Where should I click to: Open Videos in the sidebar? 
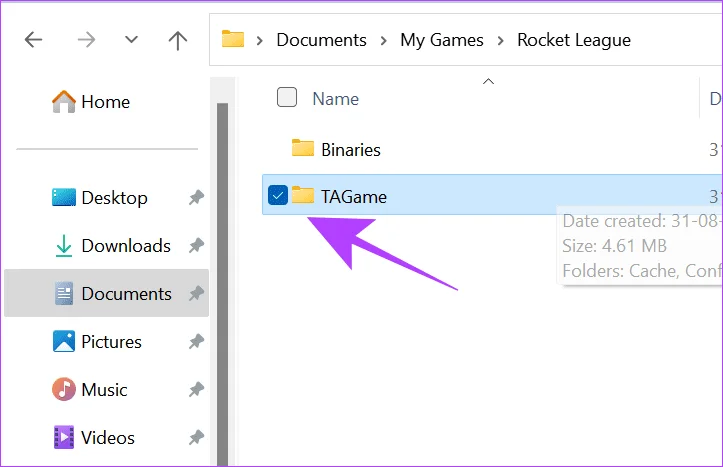click(x=108, y=438)
